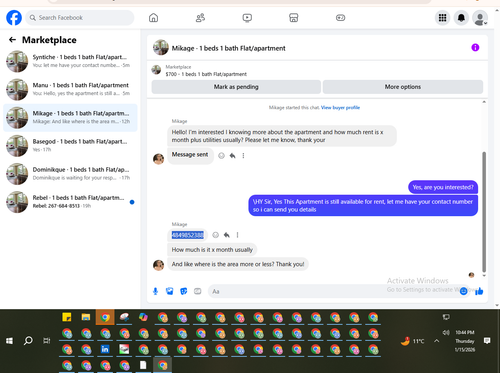Click the highlighted phone number message
The image size is (500, 373).
pyautogui.click(x=187, y=235)
